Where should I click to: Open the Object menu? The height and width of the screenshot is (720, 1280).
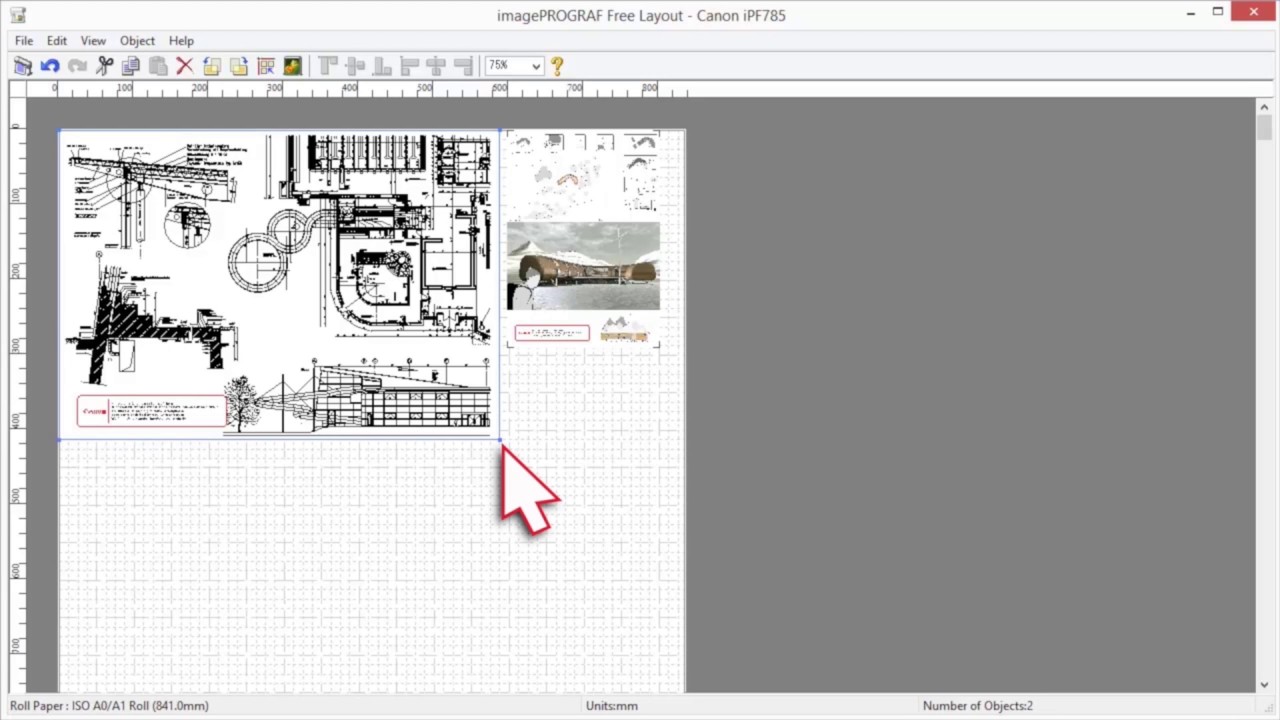coord(137,41)
